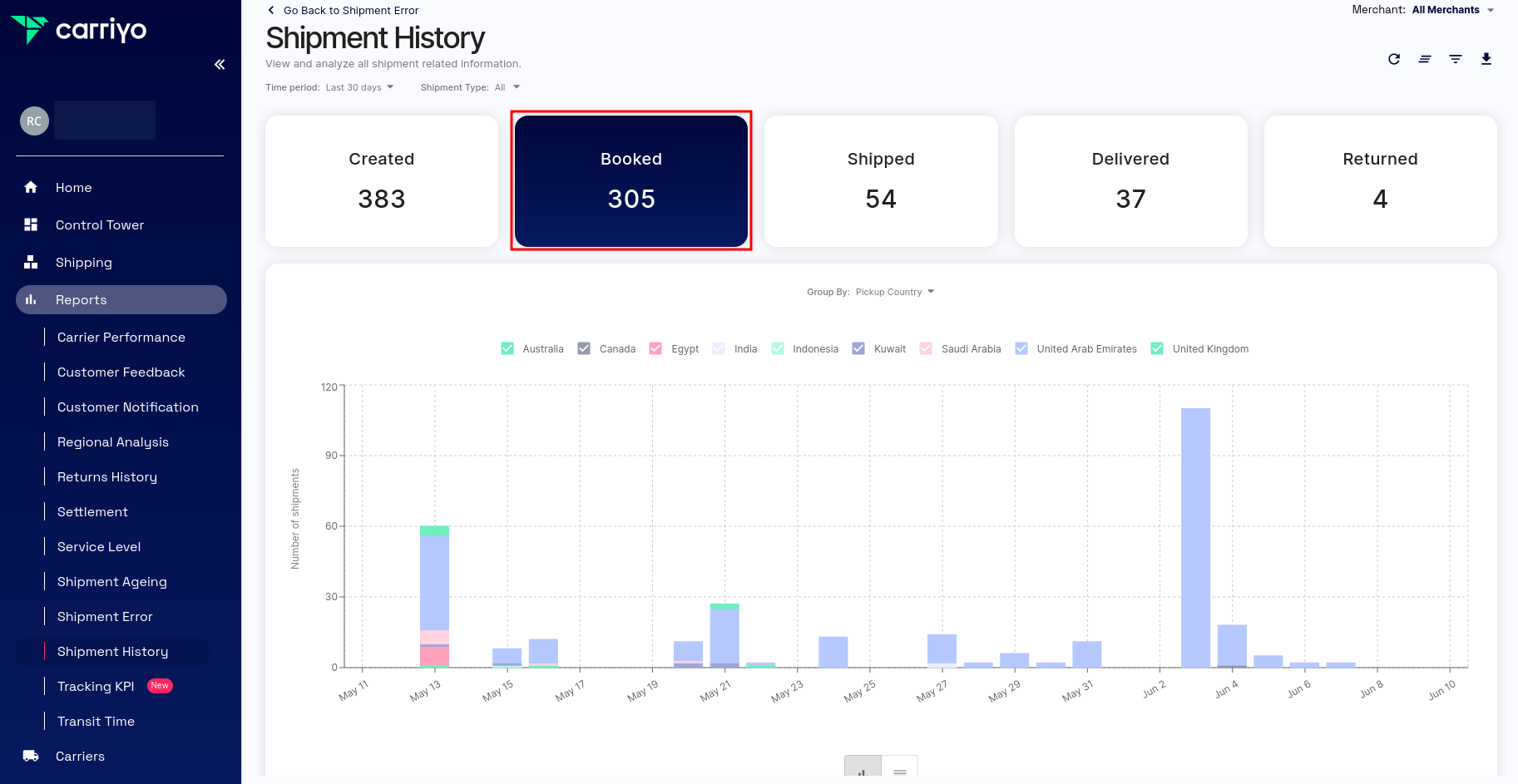Open the Group By Pickup Country dropdown
This screenshot has height=784, width=1518.
tap(894, 292)
